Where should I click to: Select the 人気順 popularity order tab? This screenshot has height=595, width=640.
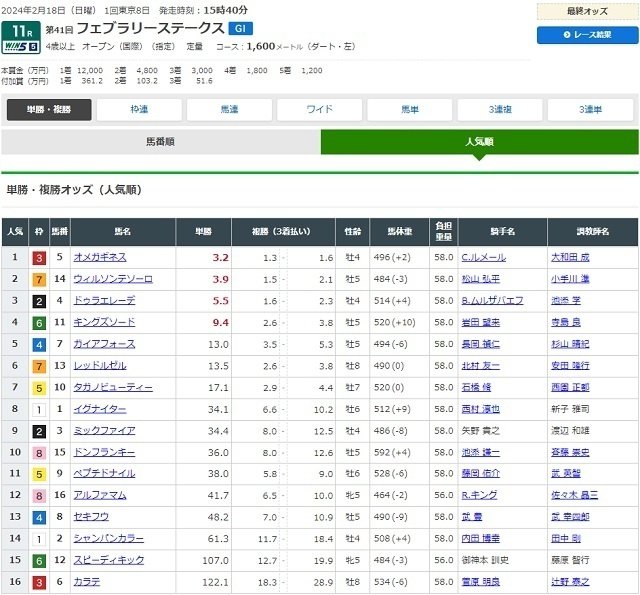click(x=480, y=142)
